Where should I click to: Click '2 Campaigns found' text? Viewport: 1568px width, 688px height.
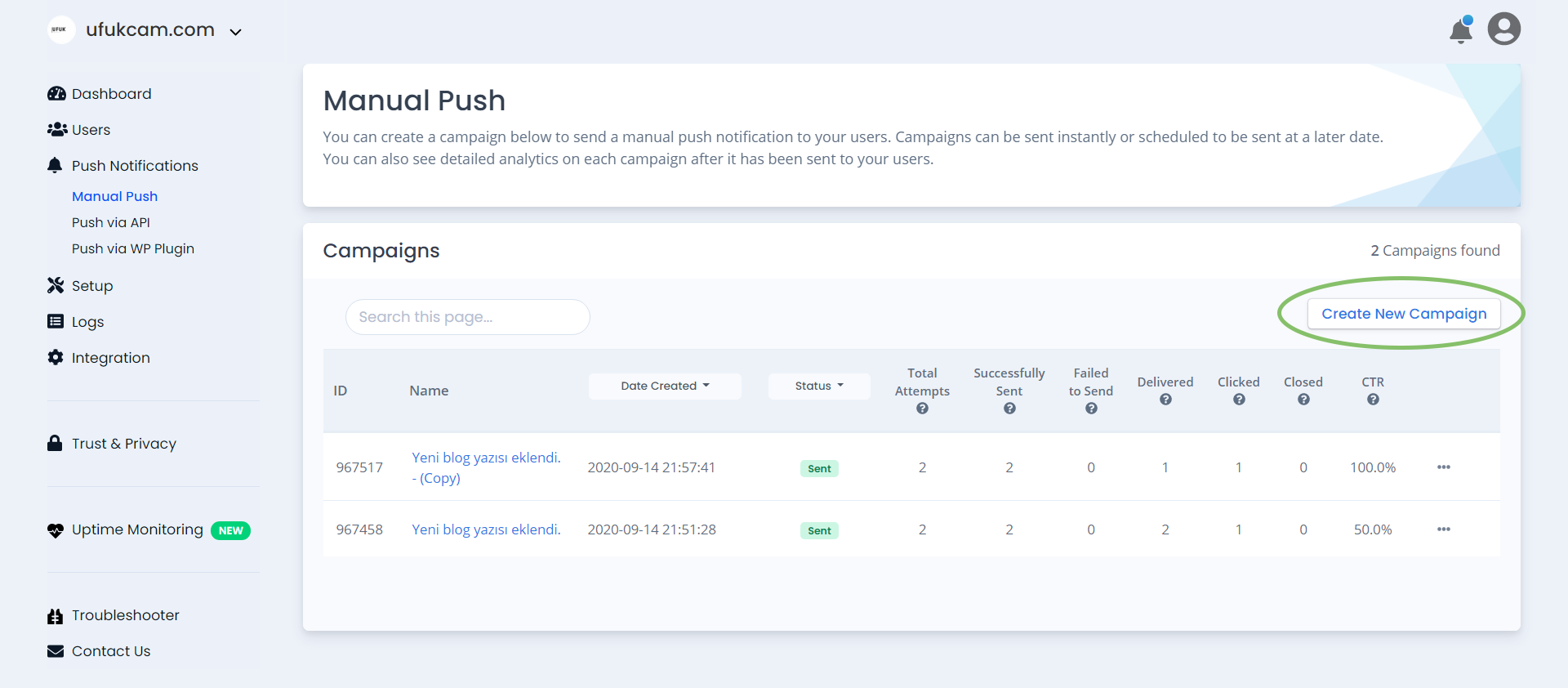click(1435, 251)
